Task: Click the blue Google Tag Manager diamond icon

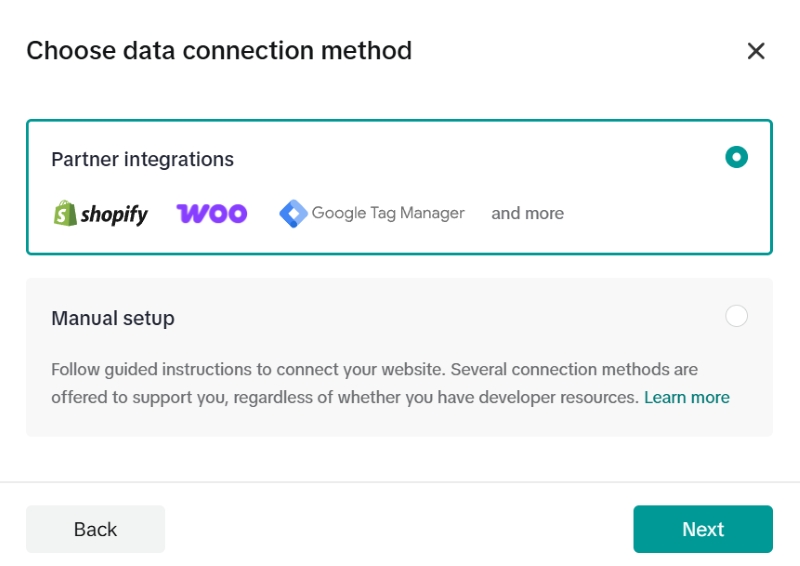Action: point(293,213)
